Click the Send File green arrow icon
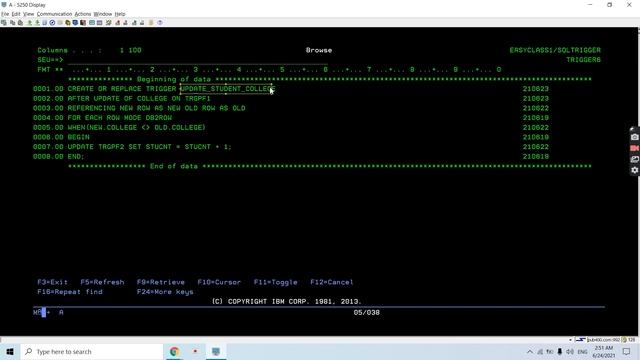 coord(29,23)
